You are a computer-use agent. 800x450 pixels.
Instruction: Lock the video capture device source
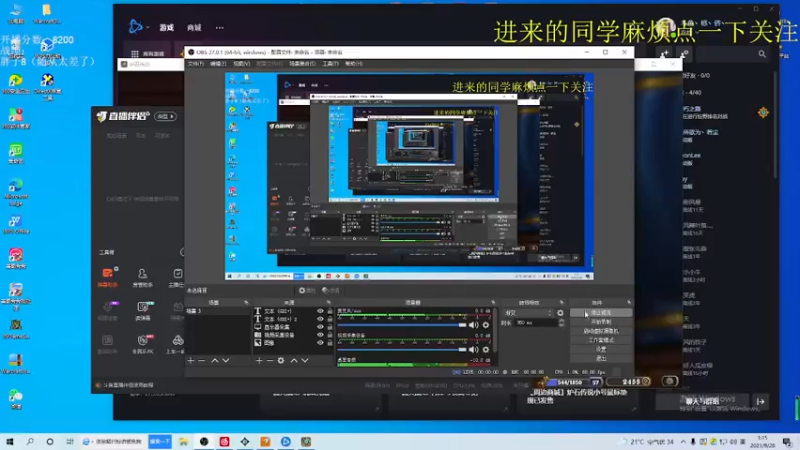point(330,335)
